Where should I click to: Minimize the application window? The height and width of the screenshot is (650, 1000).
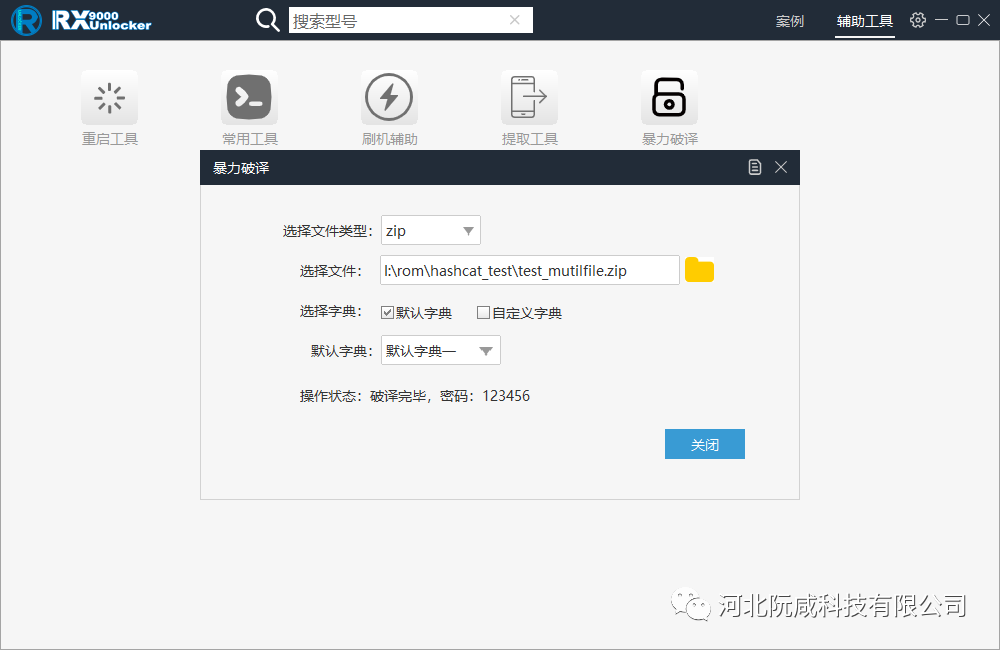pos(941,20)
